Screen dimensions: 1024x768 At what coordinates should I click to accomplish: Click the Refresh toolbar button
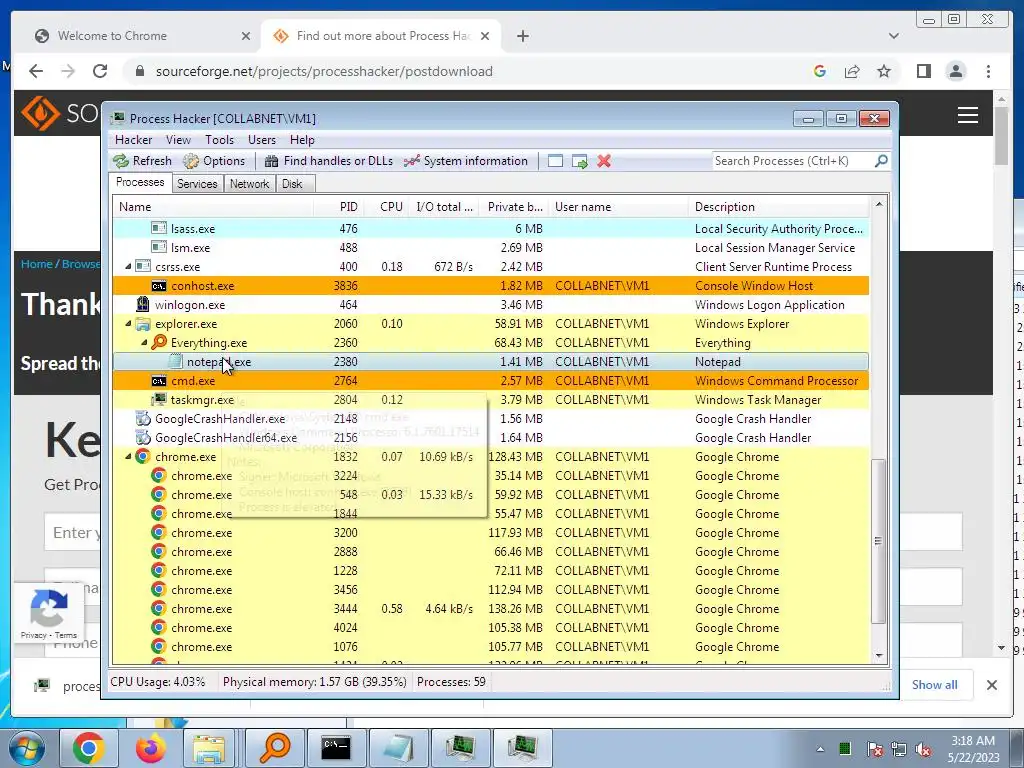coord(142,161)
